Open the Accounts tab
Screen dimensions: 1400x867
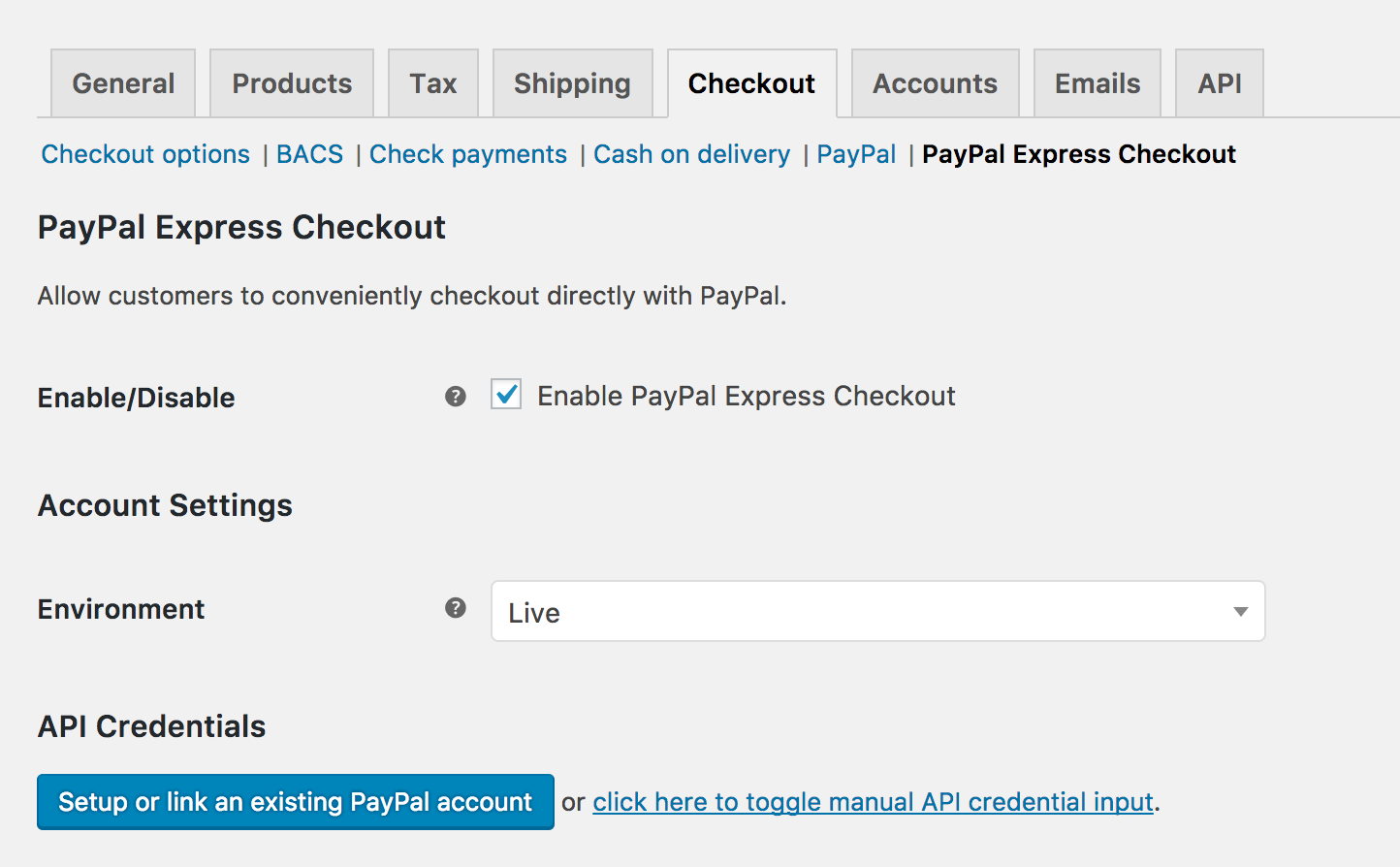936,83
